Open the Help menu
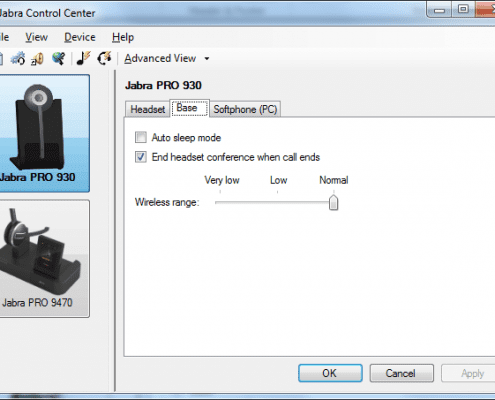495x400 pixels. pos(123,37)
